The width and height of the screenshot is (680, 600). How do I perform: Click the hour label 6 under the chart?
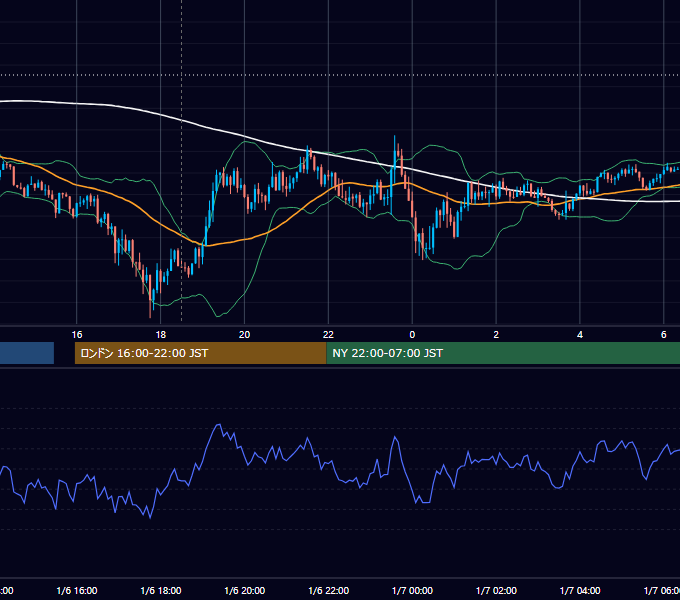click(x=664, y=335)
